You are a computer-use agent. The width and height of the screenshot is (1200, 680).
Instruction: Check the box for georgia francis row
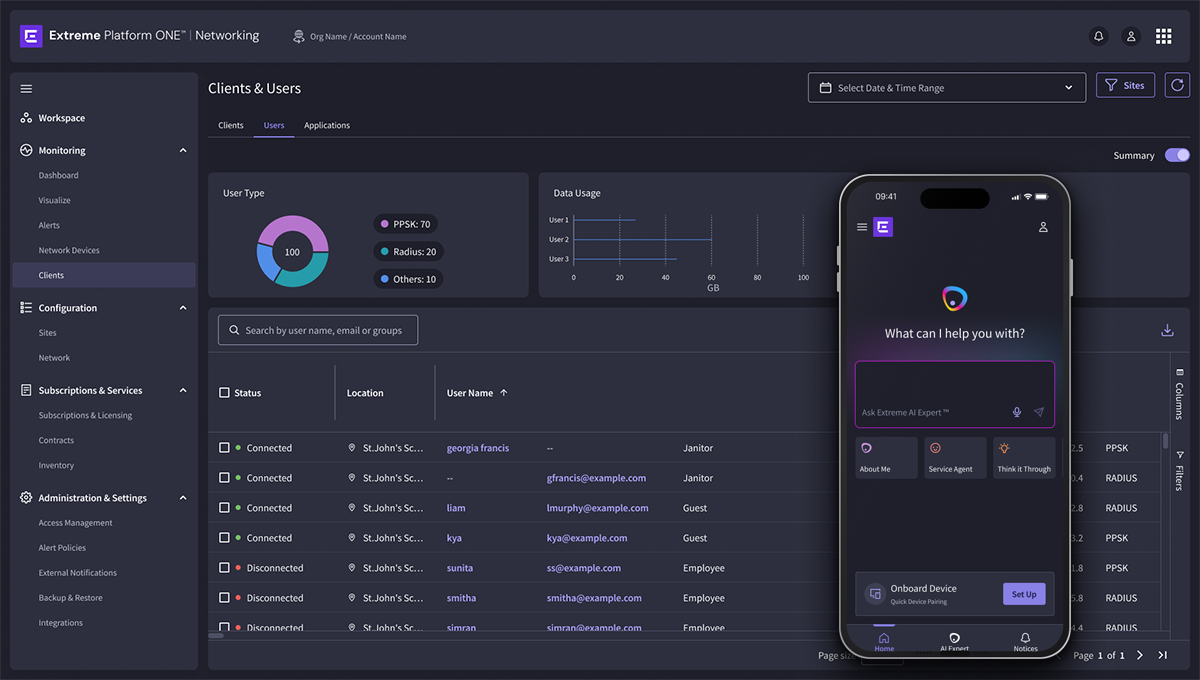point(224,448)
